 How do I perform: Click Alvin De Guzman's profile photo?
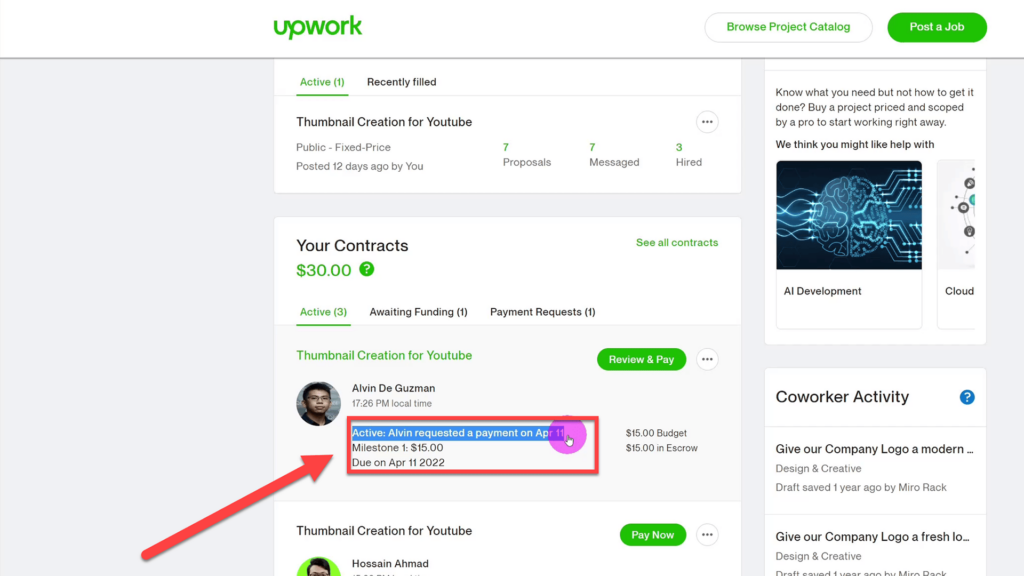[x=318, y=404]
